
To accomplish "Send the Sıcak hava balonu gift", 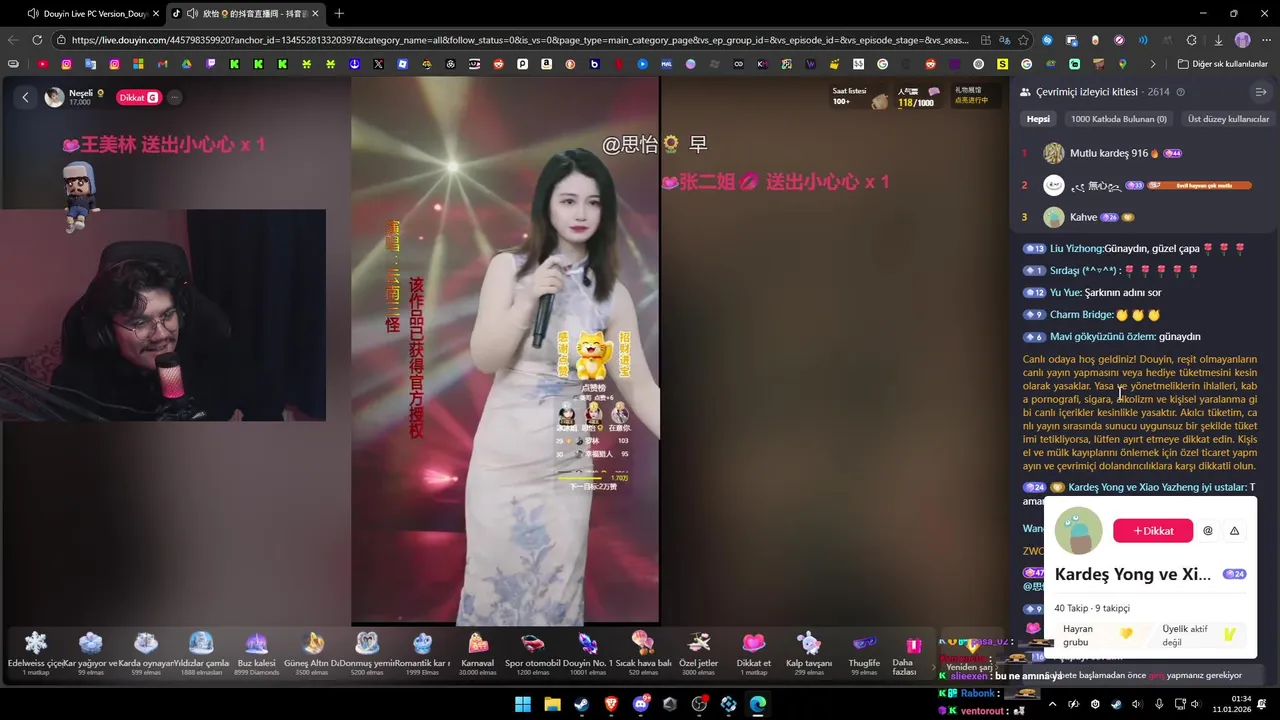I will click(x=643, y=653).
